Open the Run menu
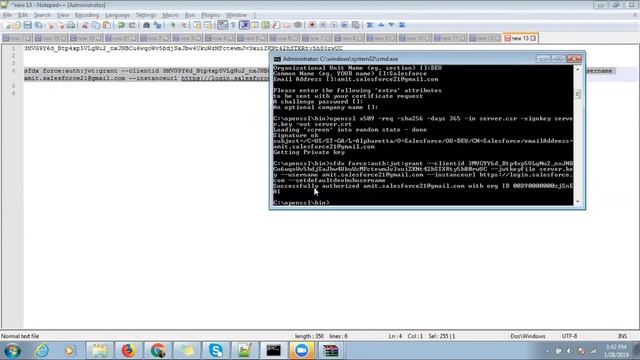The width and height of the screenshot is (640, 360). click(190, 15)
